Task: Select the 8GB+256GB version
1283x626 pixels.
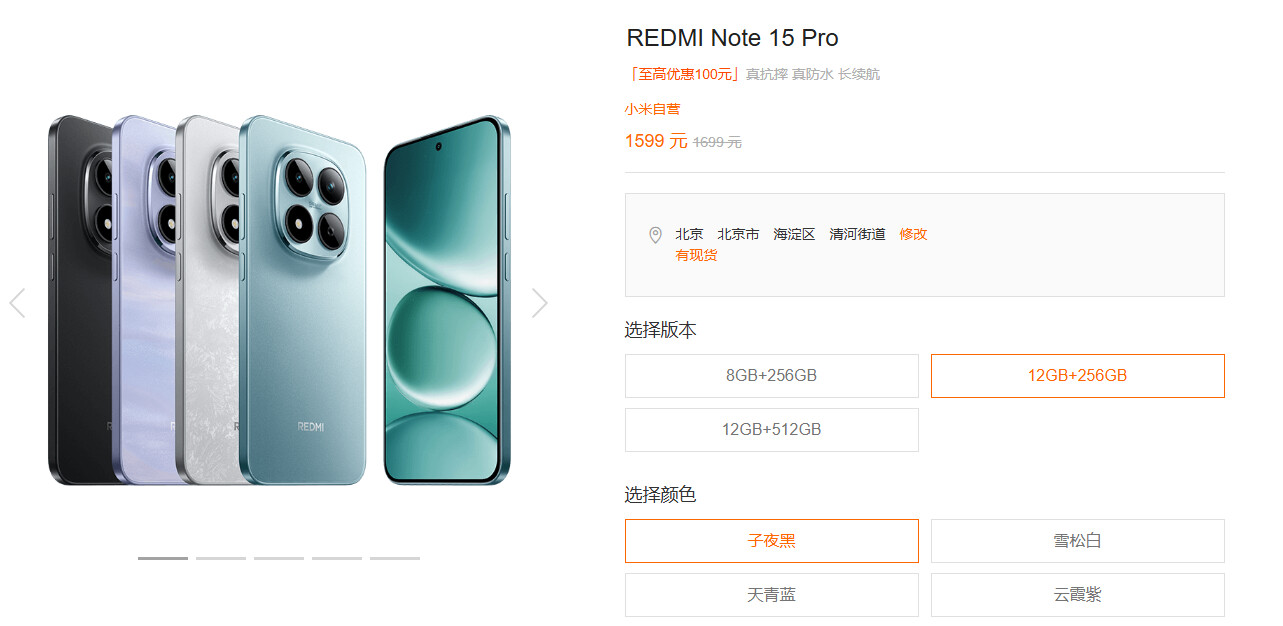Action: click(x=772, y=376)
